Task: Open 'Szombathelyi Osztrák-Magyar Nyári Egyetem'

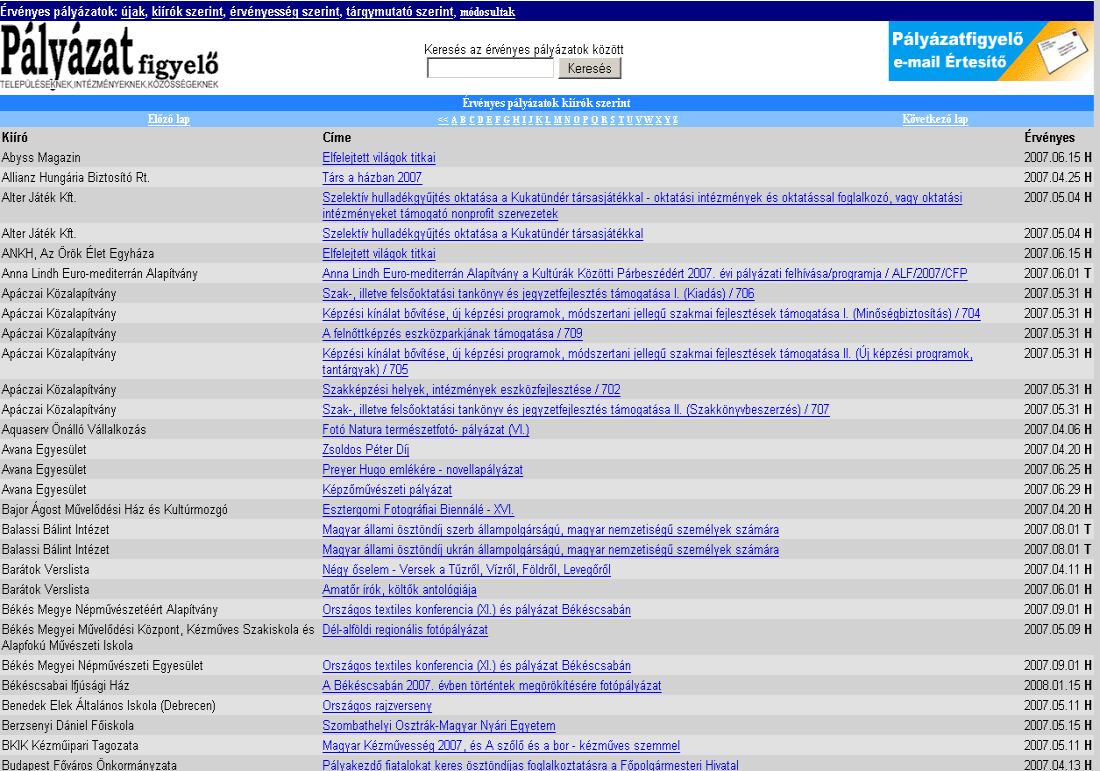Action: pyautogui.click(x=438, y=725)
